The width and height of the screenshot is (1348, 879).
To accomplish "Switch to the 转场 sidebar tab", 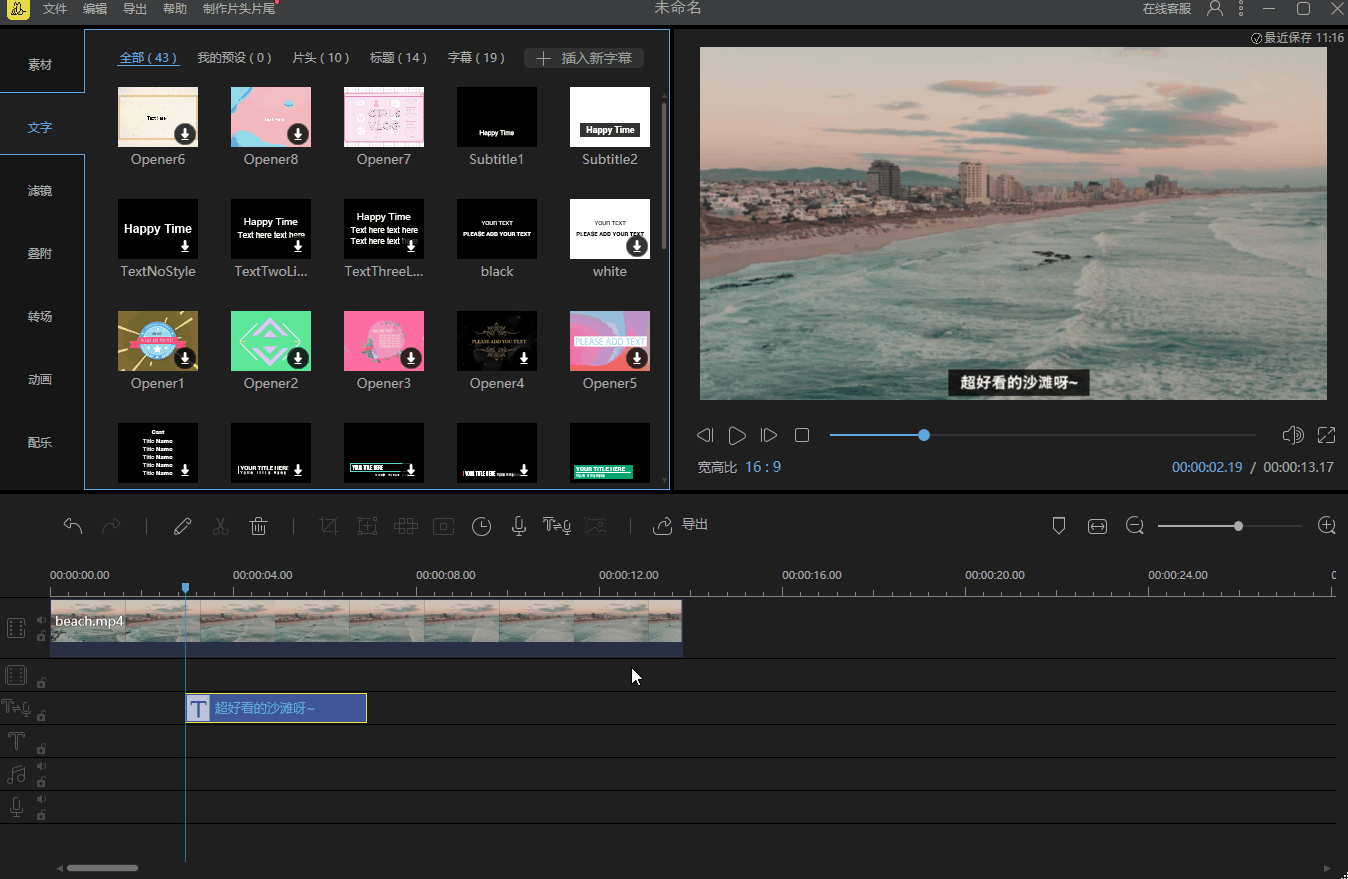I will pos(40,317).
